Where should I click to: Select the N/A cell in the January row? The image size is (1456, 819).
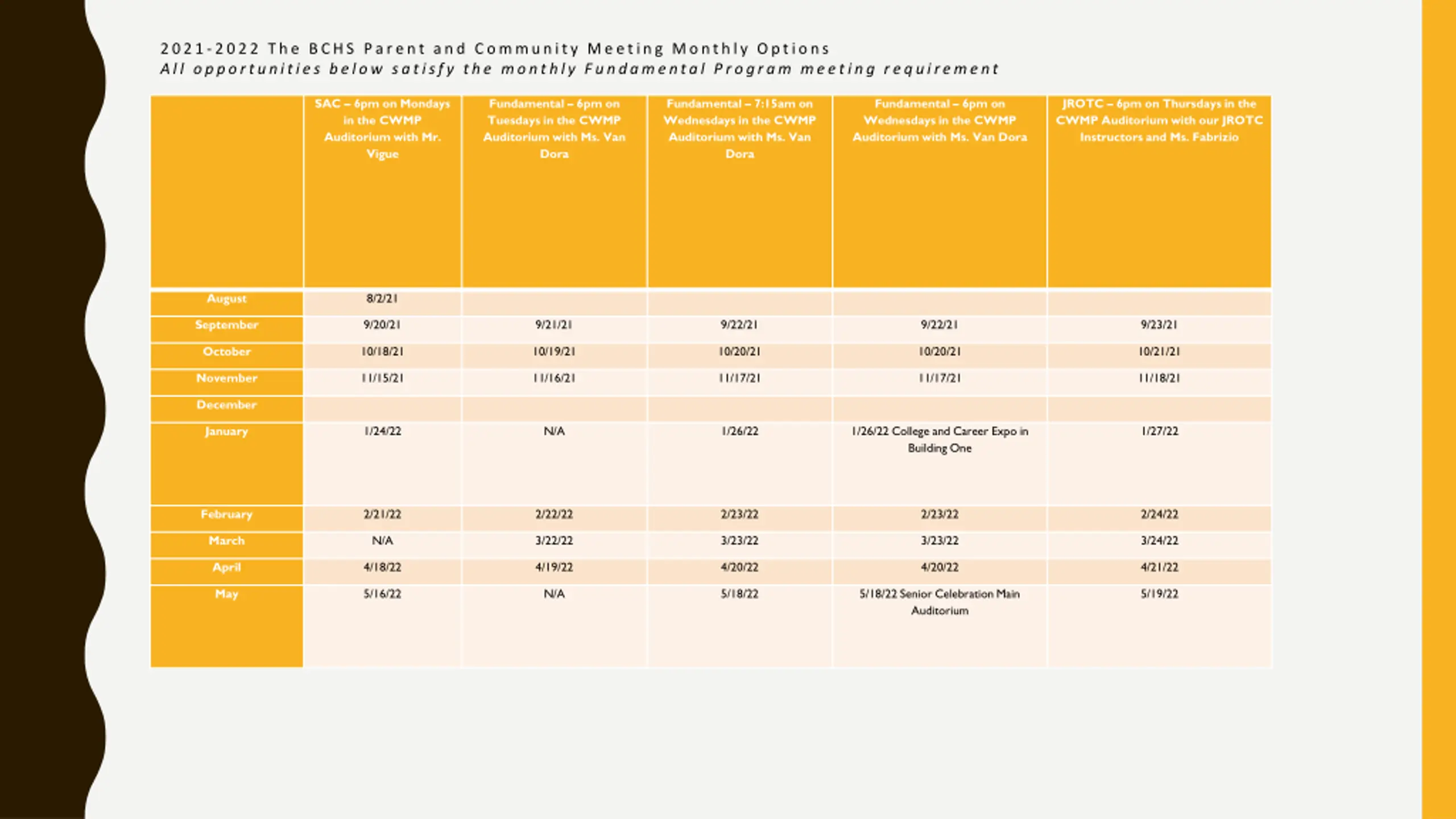[x=554, y=464]
